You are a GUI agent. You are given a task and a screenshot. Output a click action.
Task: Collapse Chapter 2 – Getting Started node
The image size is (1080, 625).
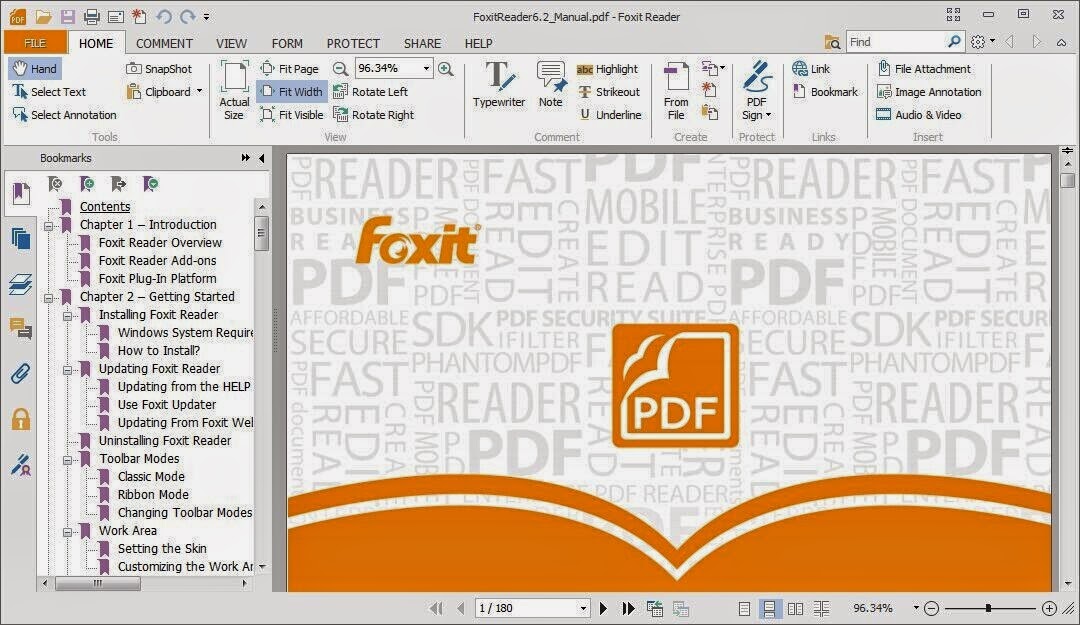48,298
